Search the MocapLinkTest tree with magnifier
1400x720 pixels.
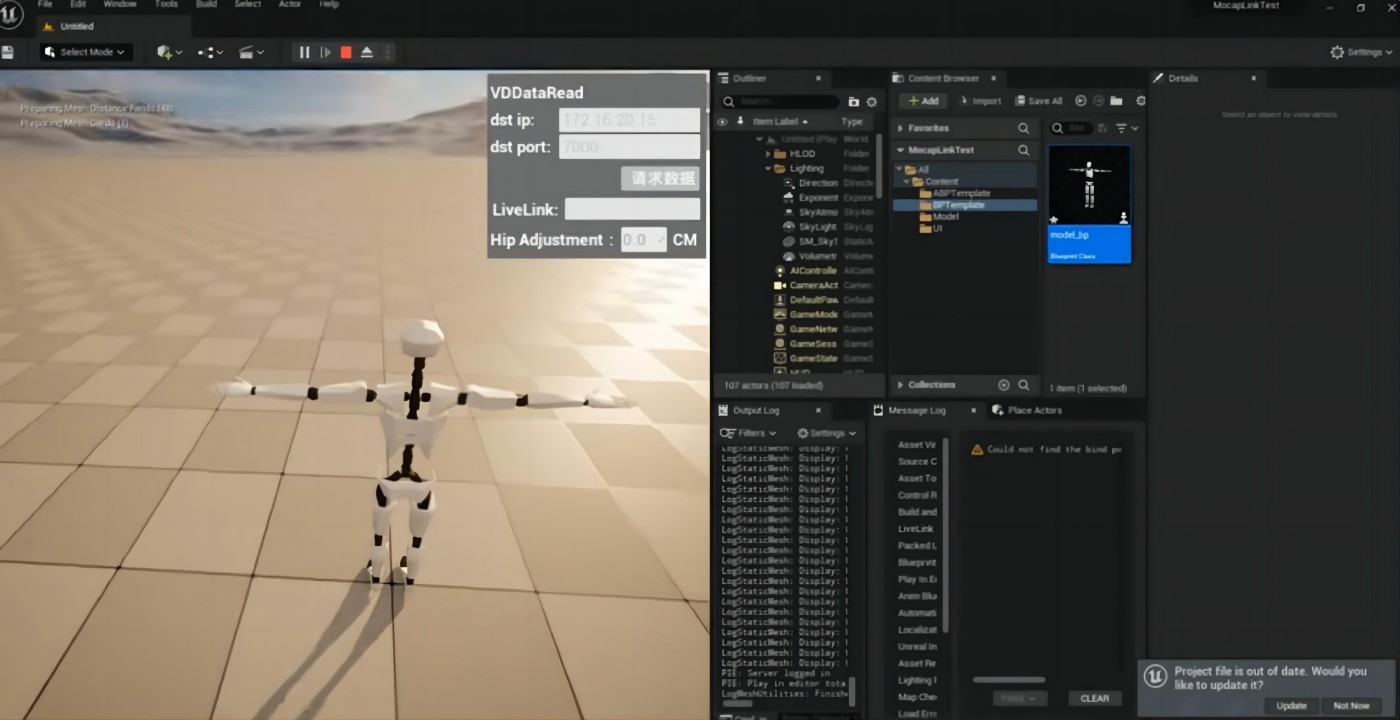pos(1023,150)
